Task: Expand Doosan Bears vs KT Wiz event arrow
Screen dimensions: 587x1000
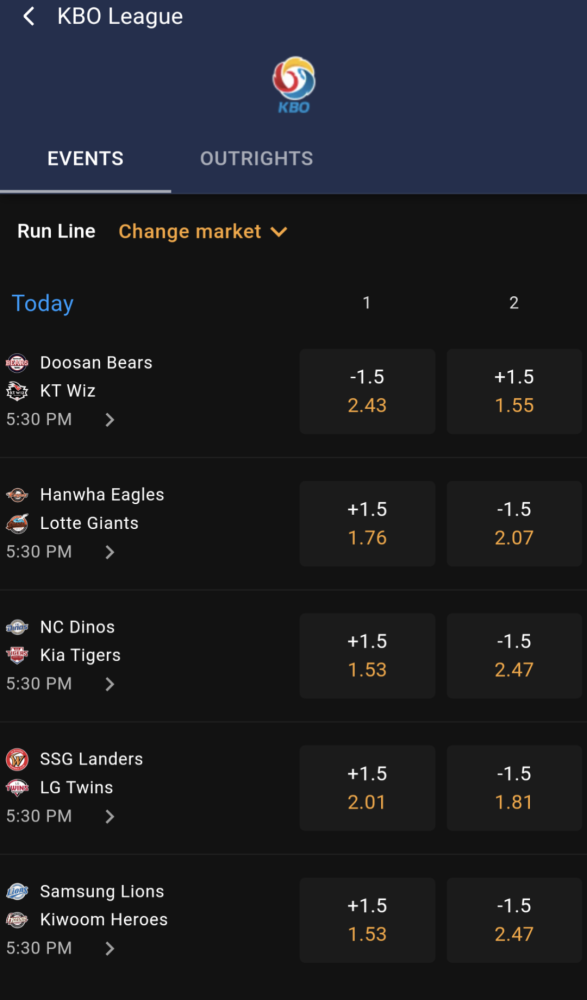Action: tap(110, 420)
